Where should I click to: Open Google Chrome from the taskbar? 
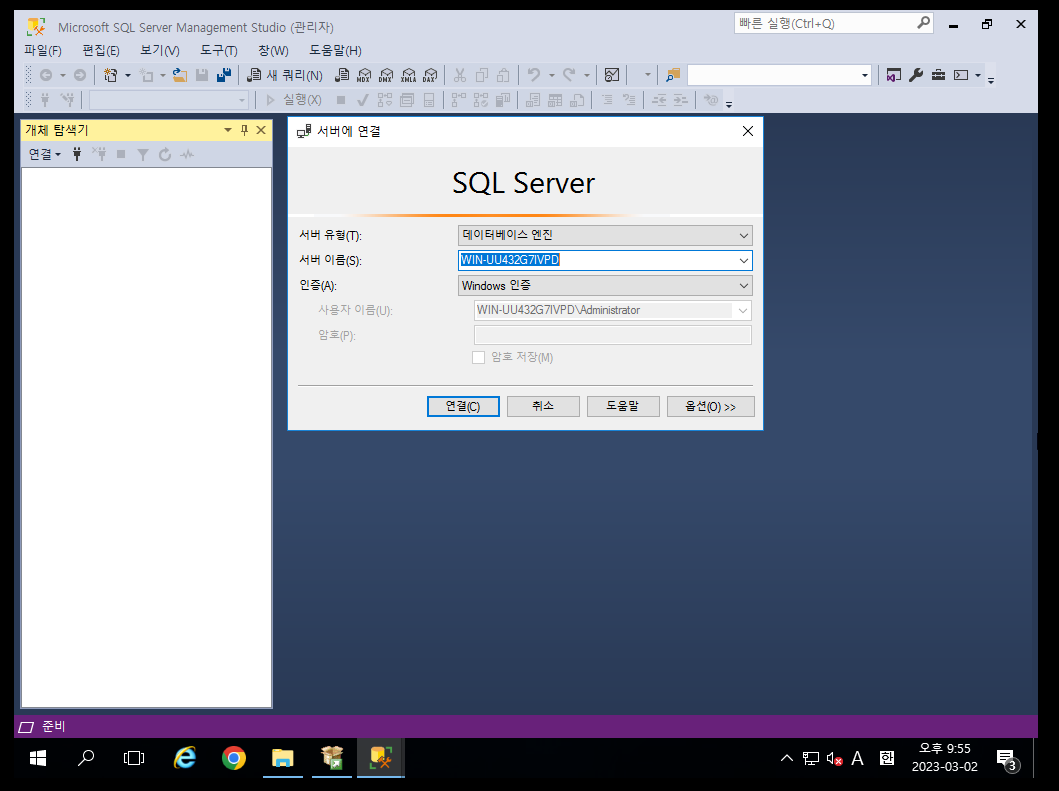click(x=234, y=758)
